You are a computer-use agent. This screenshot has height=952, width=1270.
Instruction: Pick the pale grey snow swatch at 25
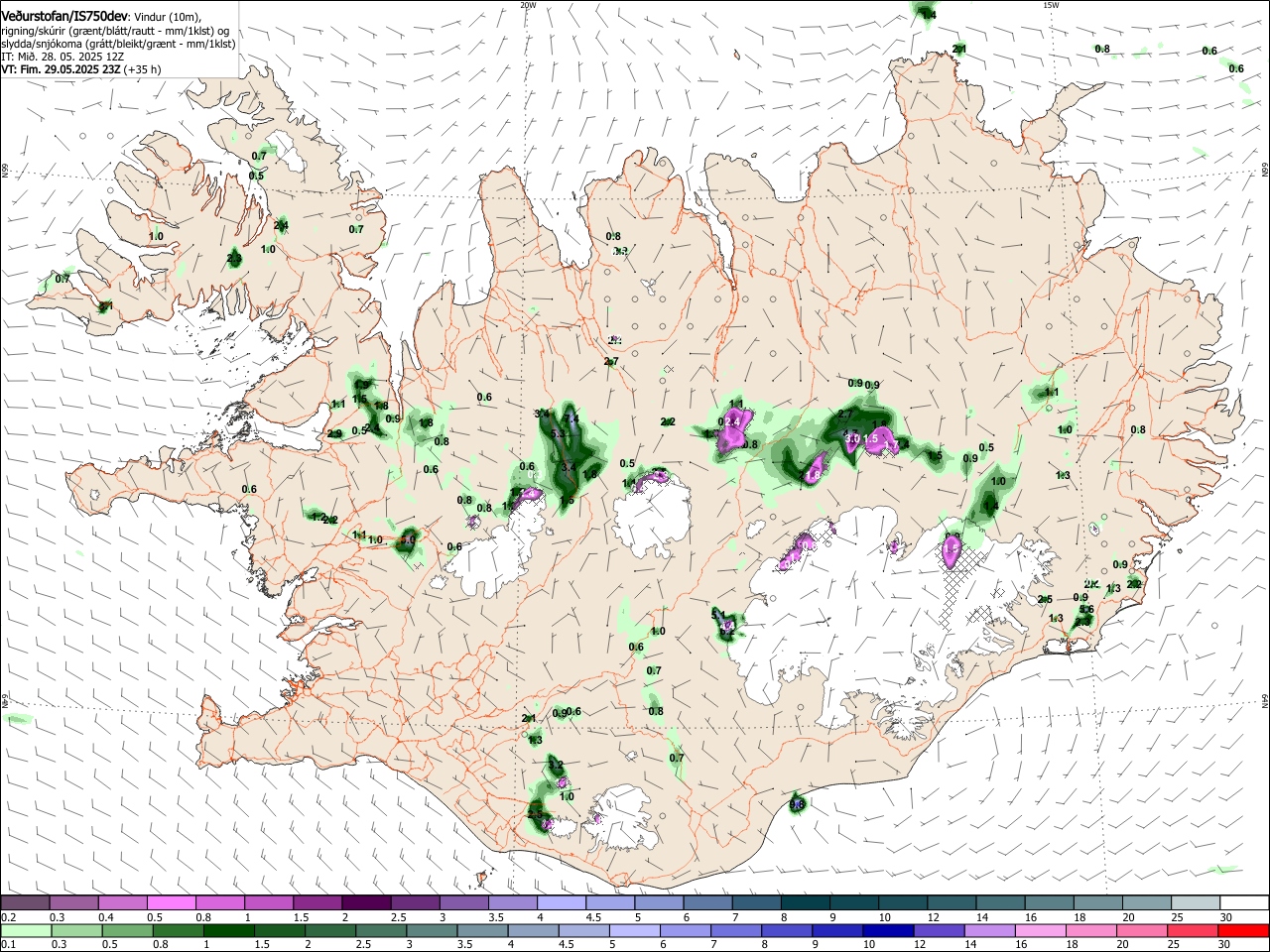pos(1195,903)
